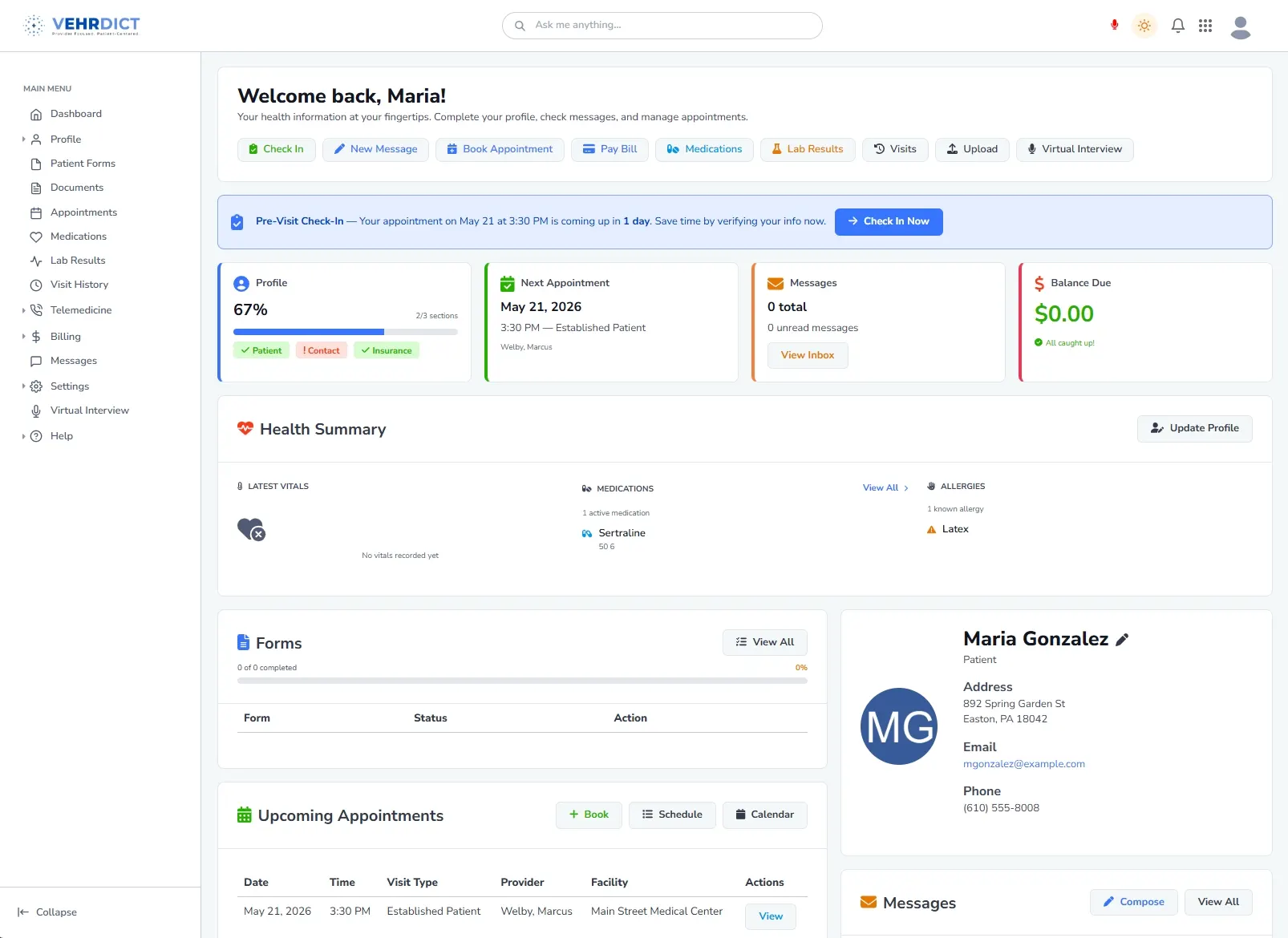1288x938 pixels.
Task: Click the Contact incomplete status badge
Action: pos(322,350)
